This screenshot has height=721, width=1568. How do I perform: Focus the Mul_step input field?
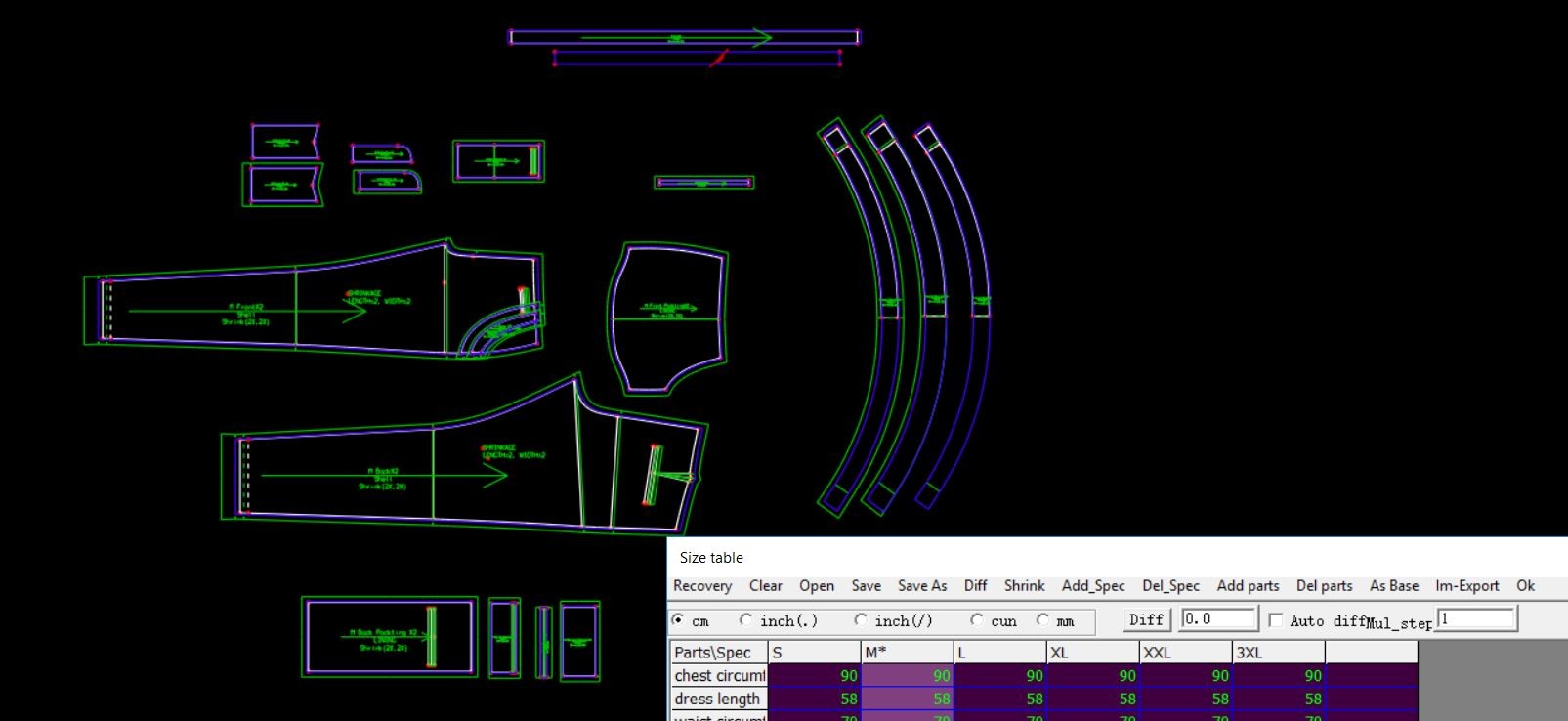click(x=1475, y=619)
